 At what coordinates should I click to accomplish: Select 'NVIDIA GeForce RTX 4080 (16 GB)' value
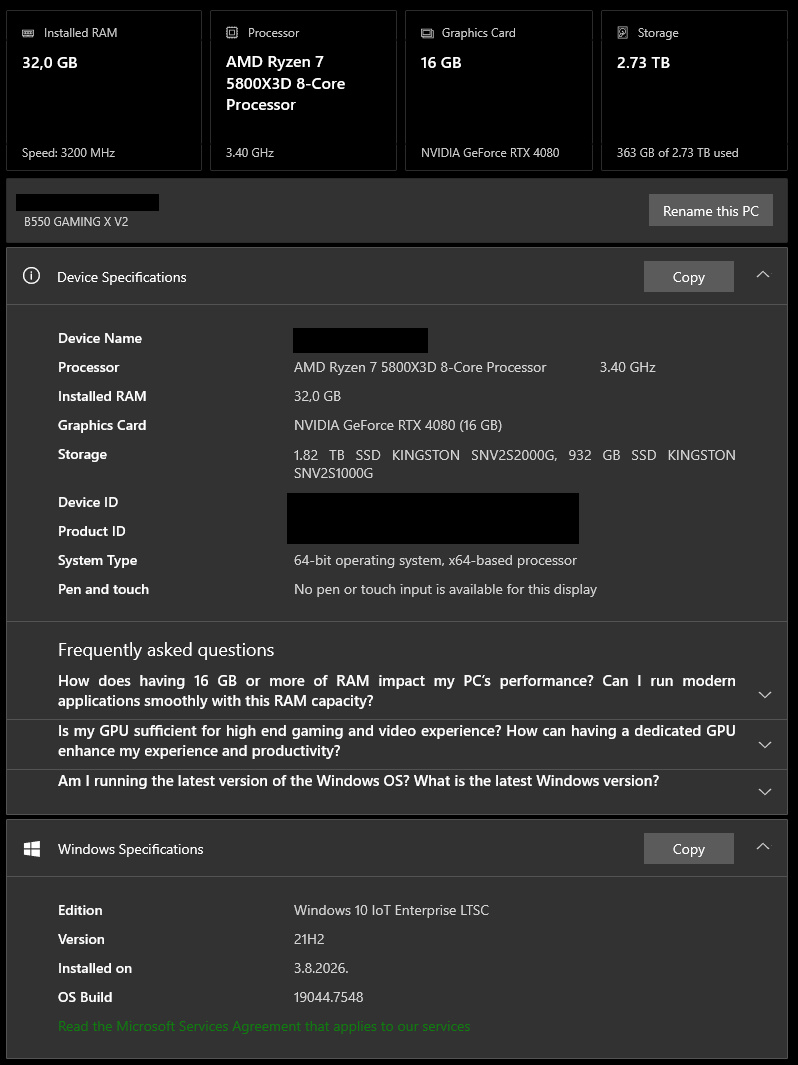pos(398,425)
